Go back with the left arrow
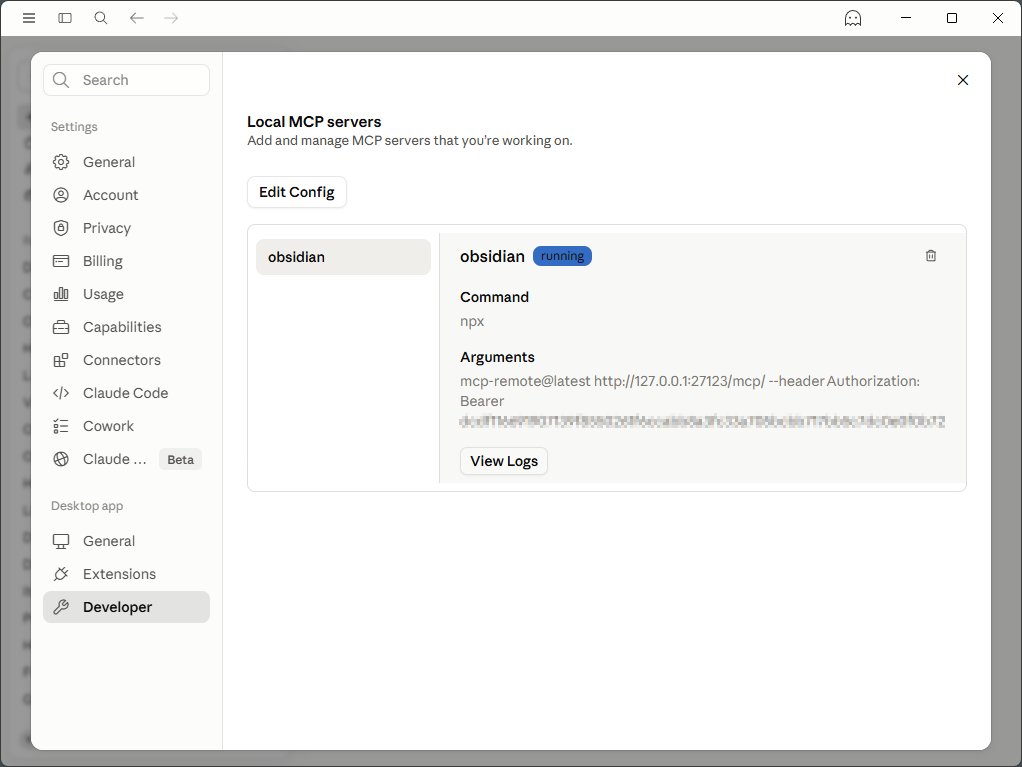1022x767 pixels. [136, 18]
